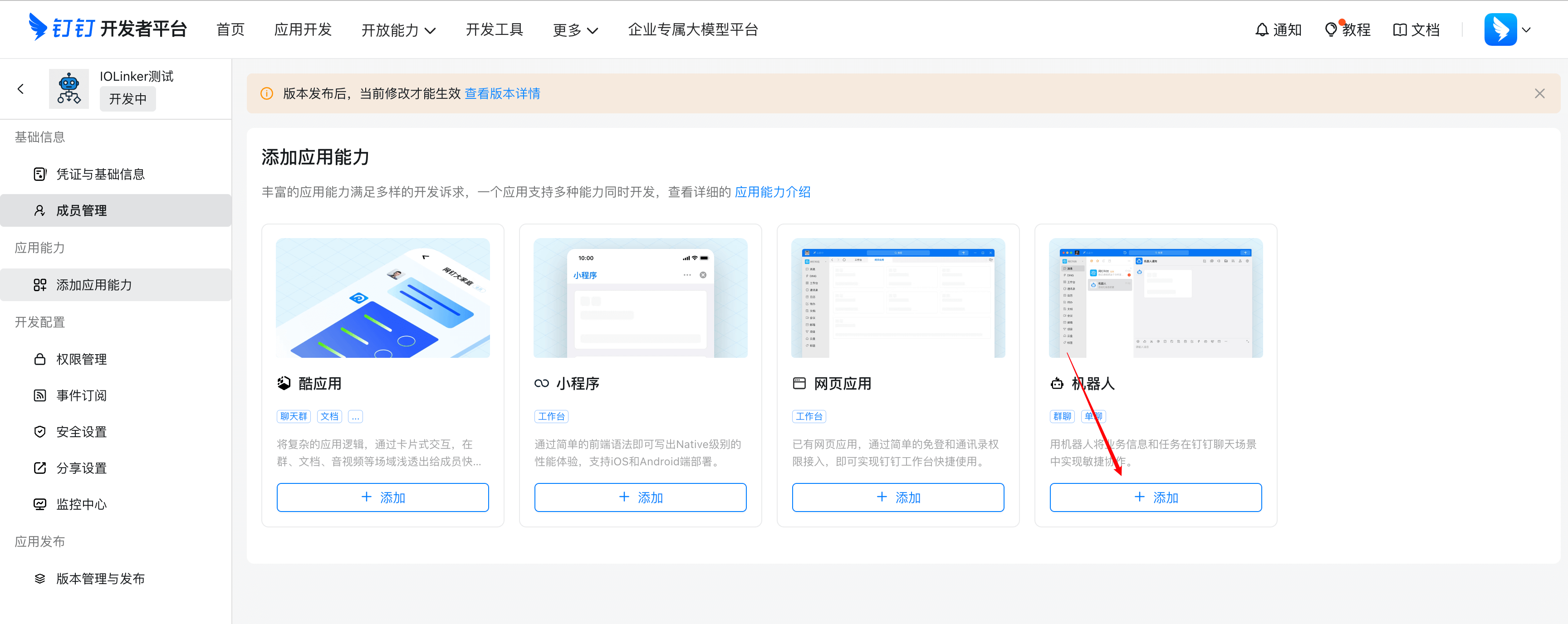This screenshot has width=1568, height=624.
Task: Expand the 更多 dropdown menu
Action: click(x=574, y=30)
